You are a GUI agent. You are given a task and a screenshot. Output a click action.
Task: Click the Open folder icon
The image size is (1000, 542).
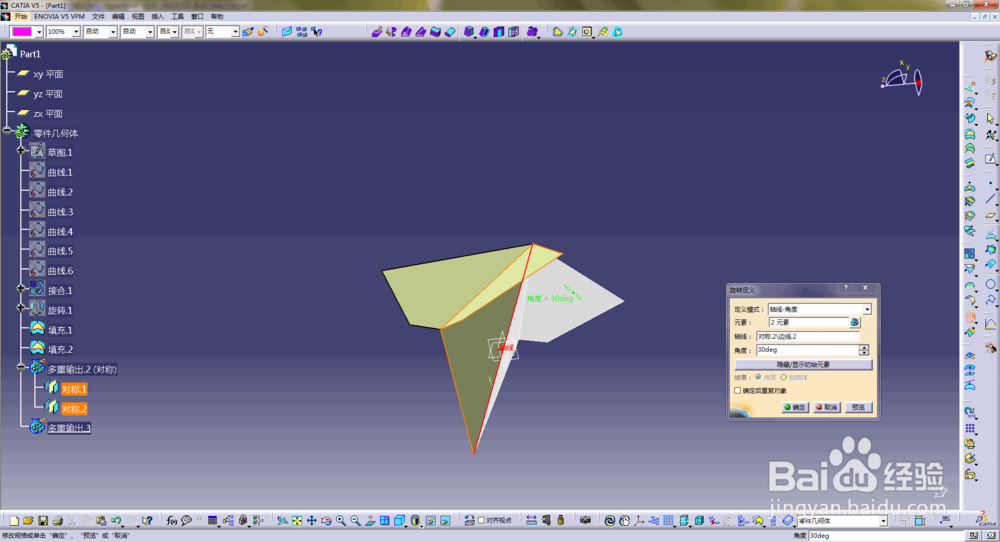tap(28, 521)
